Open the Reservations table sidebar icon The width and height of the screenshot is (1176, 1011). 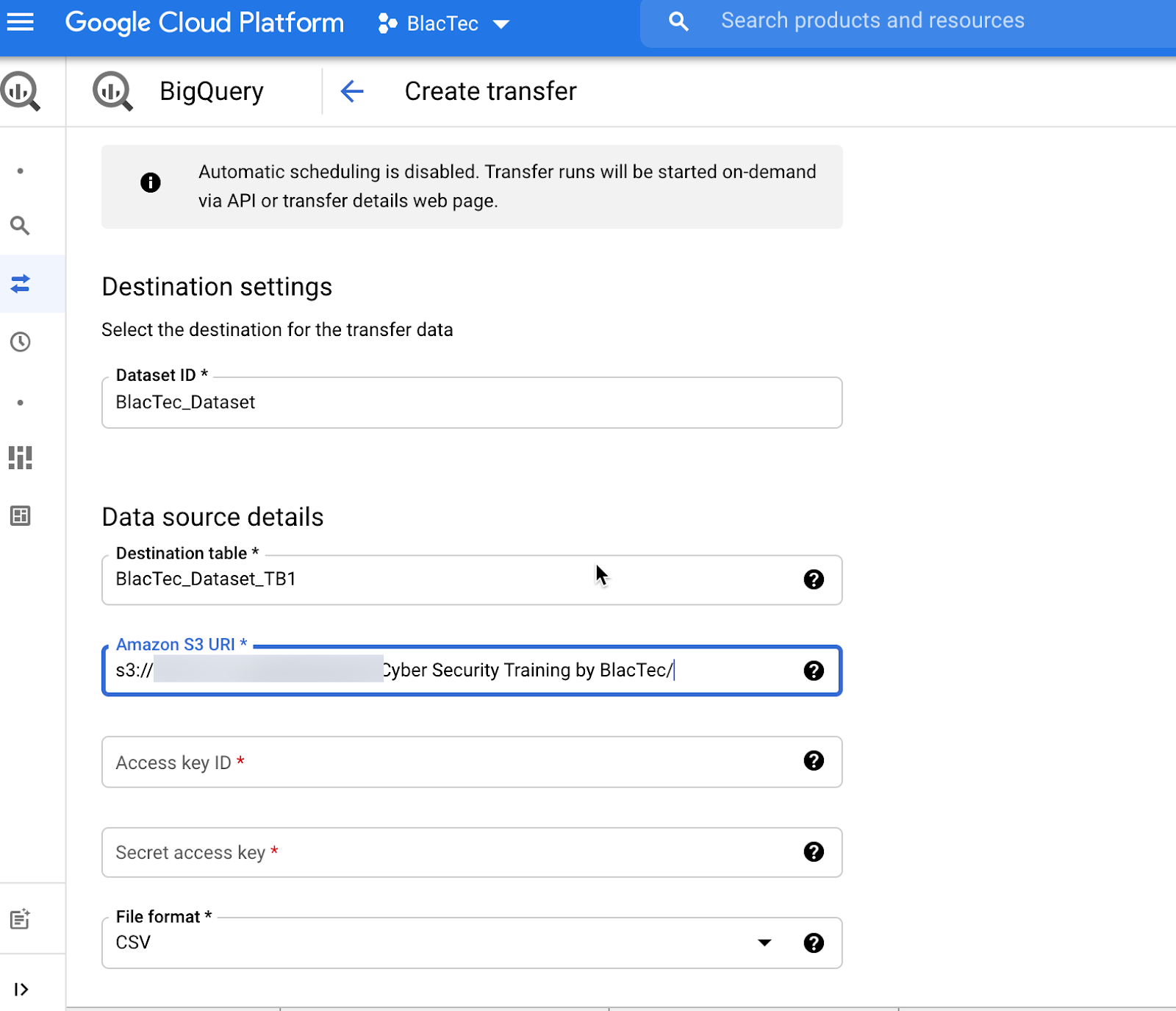pyautogui.click(x=21, y=516)
